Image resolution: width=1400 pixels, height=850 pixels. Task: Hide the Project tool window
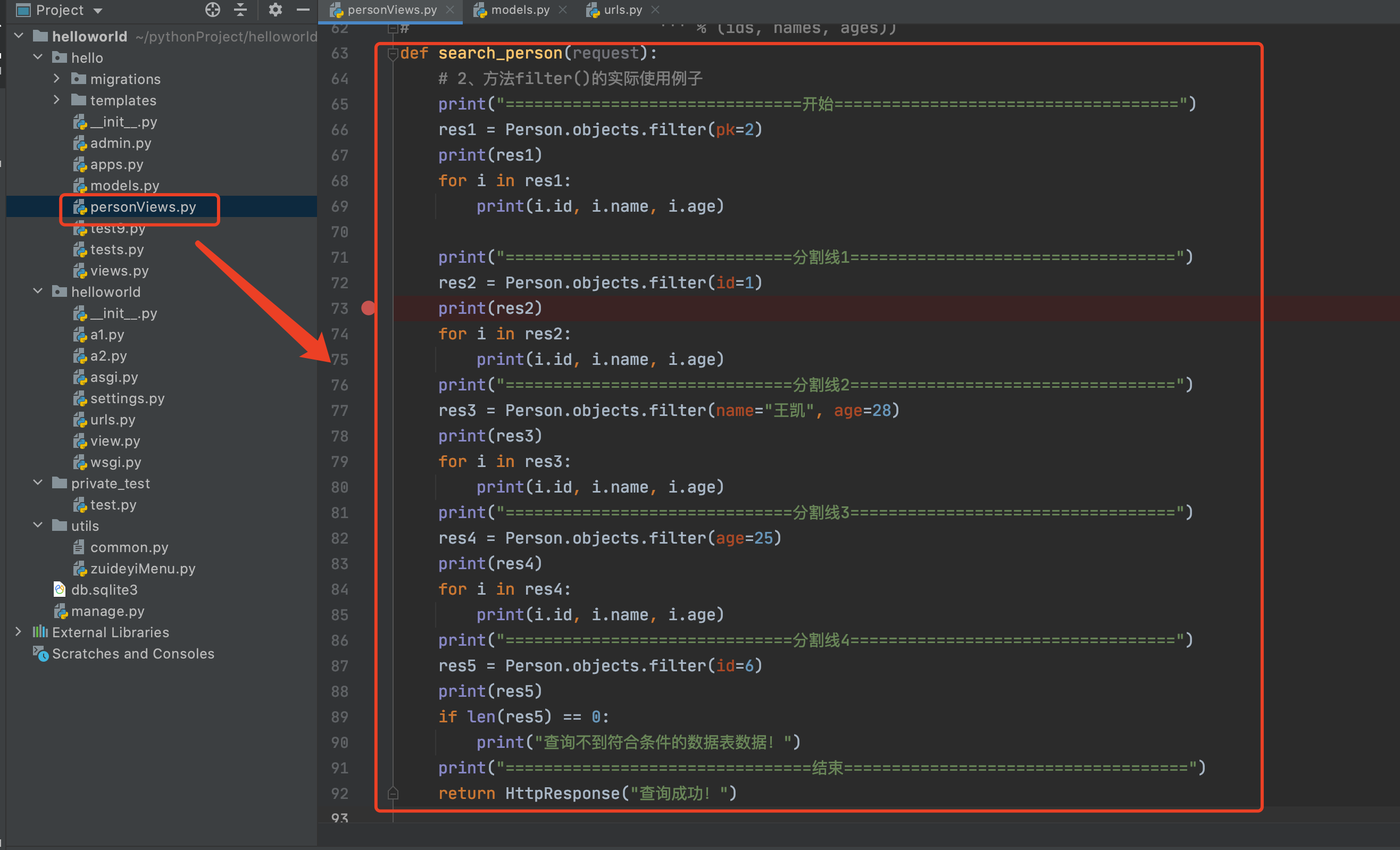[x=303, y=10]
